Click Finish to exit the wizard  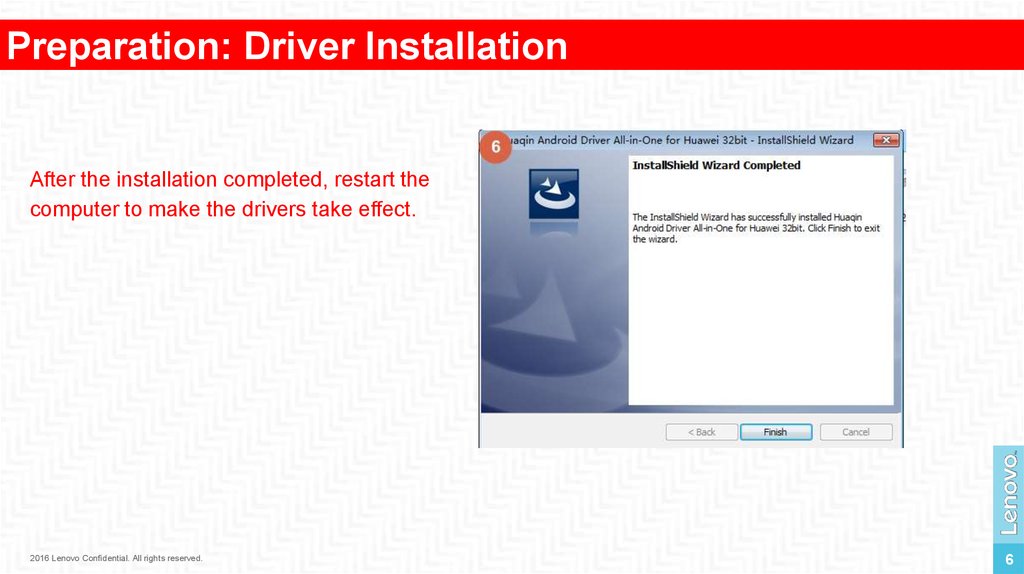pos(776,432)
